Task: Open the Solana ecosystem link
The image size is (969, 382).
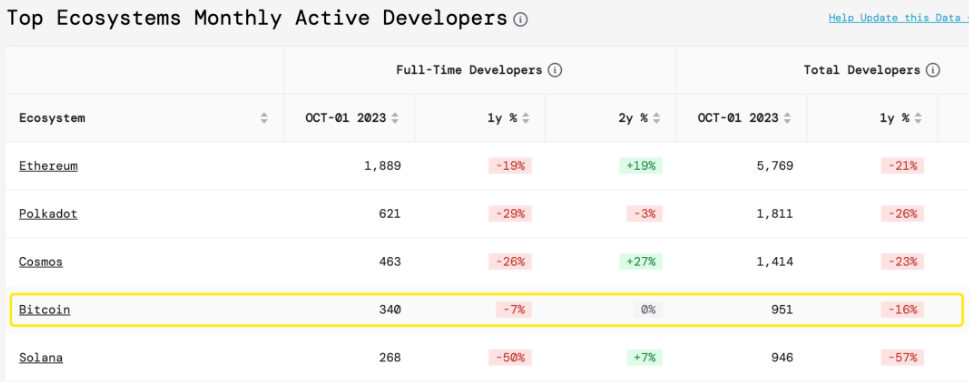Action: point(41,357)
